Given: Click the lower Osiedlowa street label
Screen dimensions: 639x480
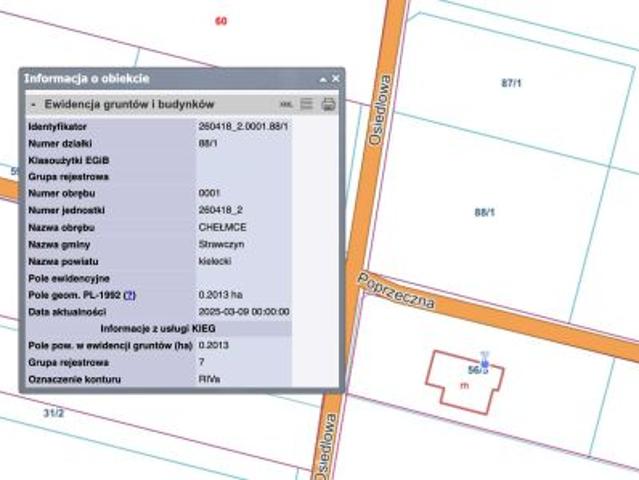Looking at the screenshot, I should (x=326, y=447).
